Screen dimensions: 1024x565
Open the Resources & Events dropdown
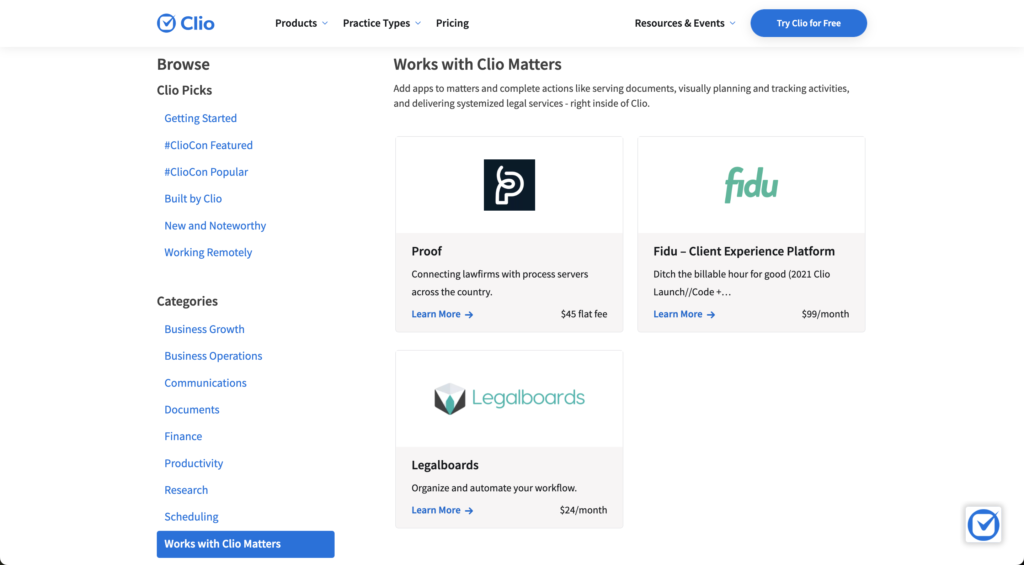tap(684, 23)
